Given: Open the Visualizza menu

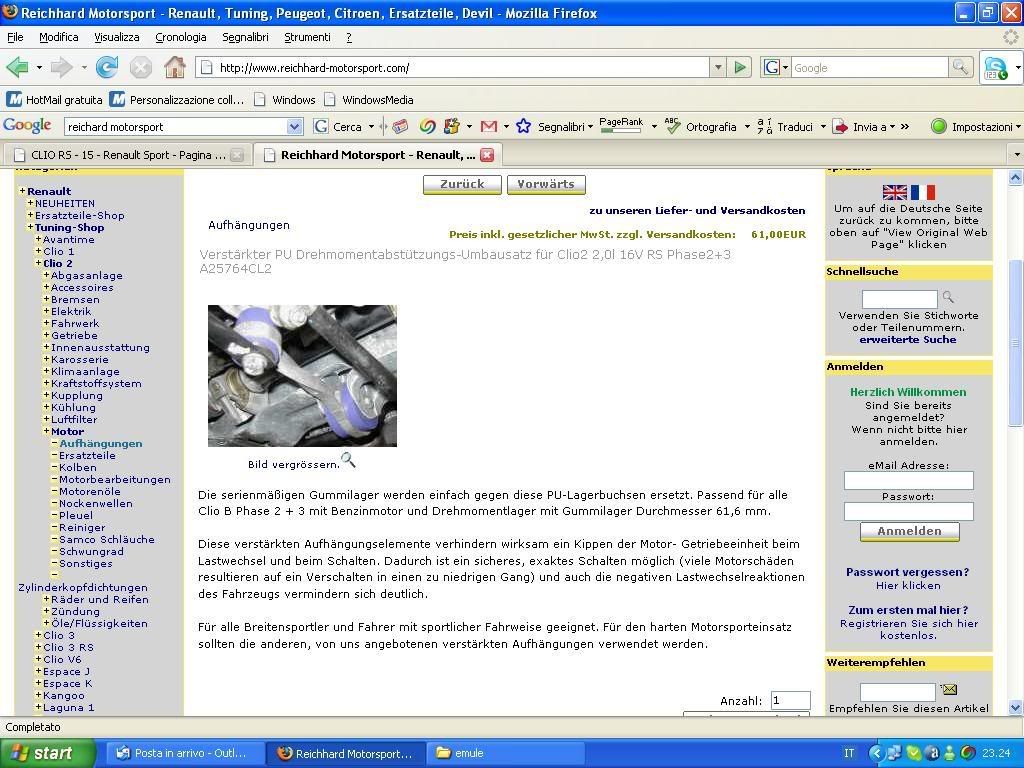Looking at the screenshot, I should tap(117, 37).
